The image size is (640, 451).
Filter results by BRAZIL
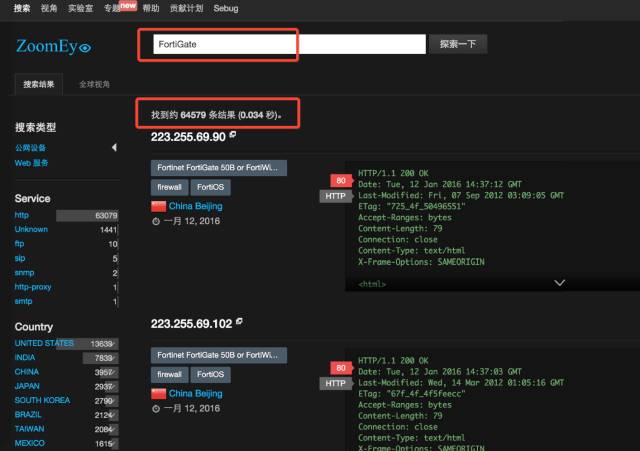(x=28, y=415)
